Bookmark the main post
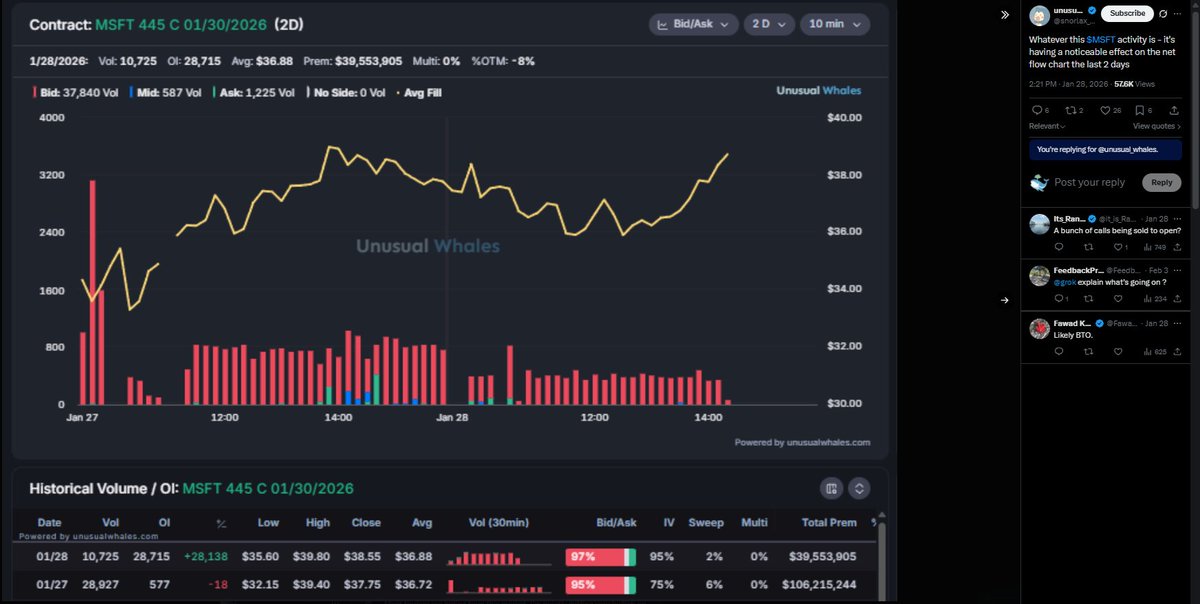This screenshot has width=1200, height=604. click(1141, 111)
